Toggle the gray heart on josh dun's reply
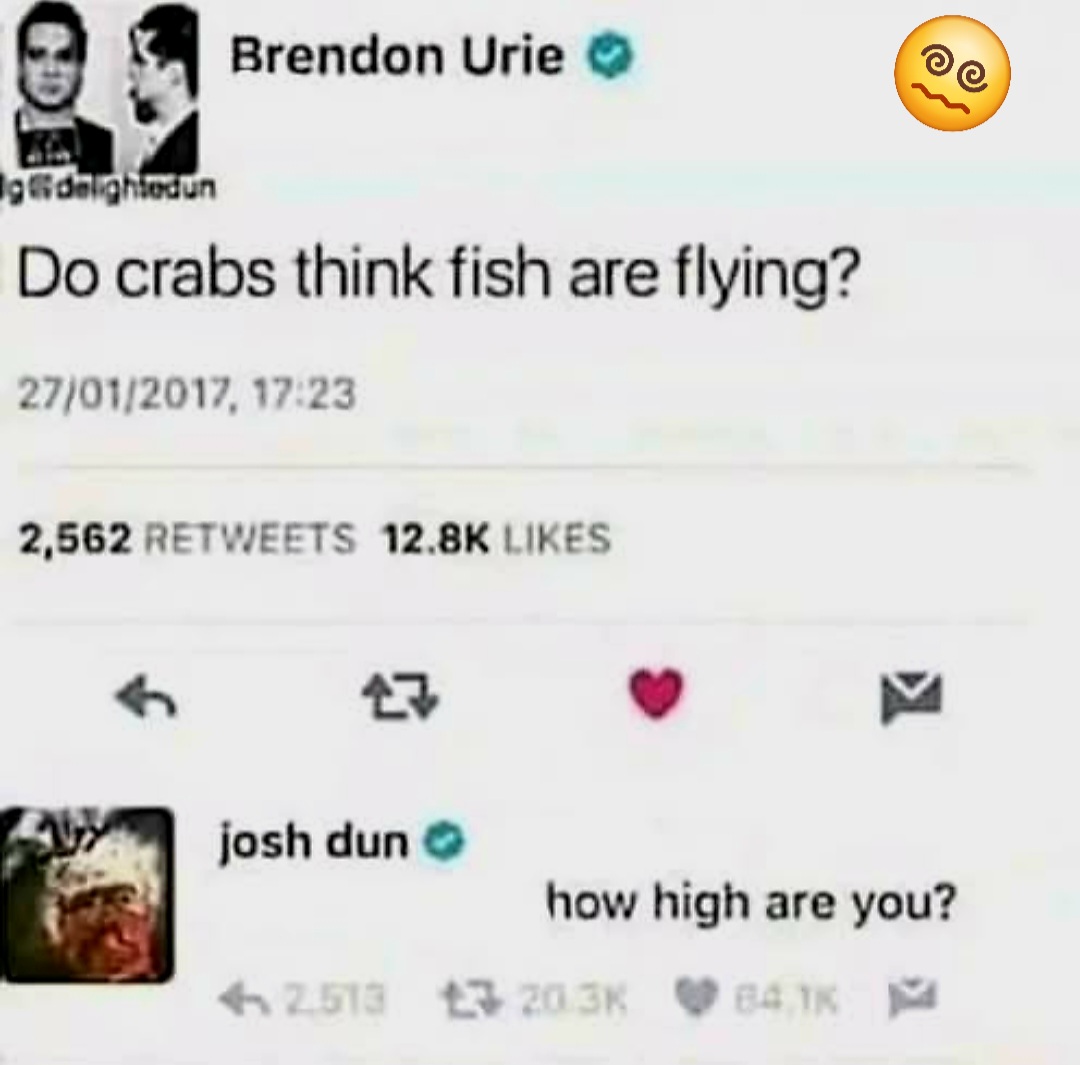This screenshot has height=1065, width=1080. click(697, 997)
